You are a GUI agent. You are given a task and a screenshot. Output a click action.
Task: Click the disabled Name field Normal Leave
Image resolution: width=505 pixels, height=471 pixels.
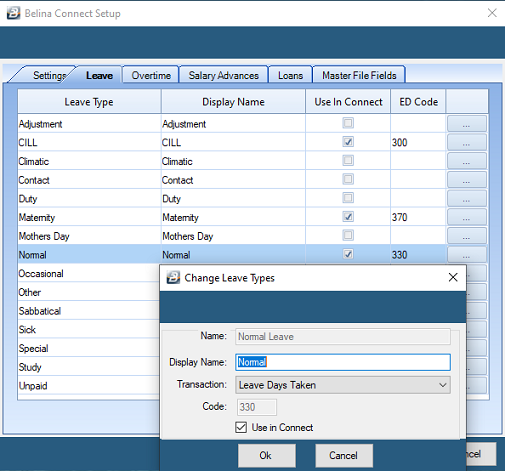(343, 337)
